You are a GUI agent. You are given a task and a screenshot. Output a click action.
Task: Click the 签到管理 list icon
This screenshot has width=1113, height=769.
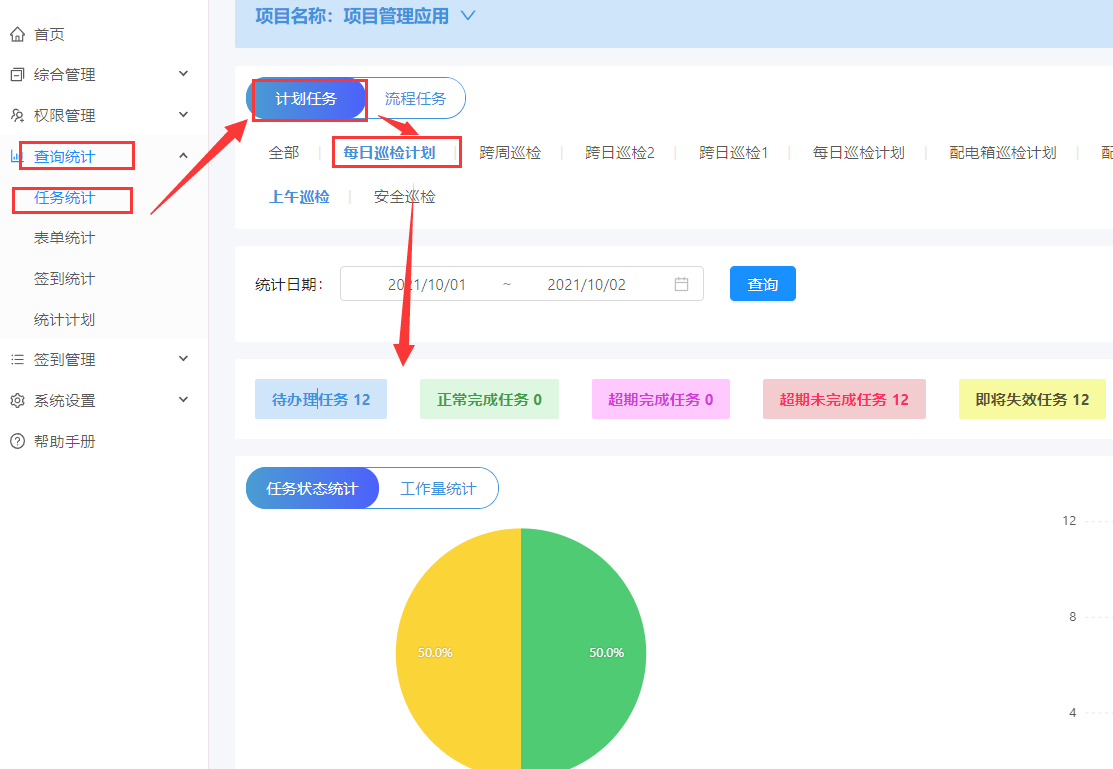click(x=15, y=358)
